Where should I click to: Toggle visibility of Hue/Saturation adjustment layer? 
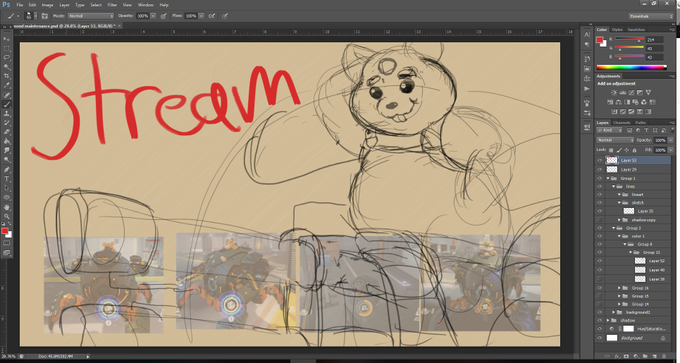click(600, 329)
